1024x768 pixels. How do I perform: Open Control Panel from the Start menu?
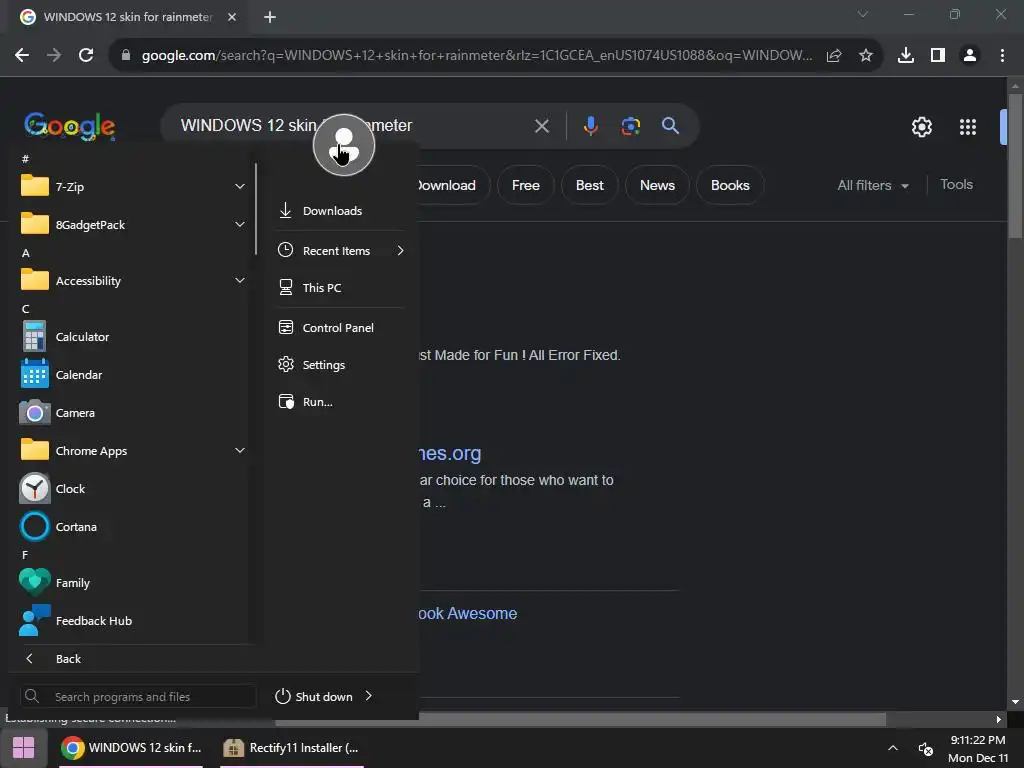tap(340, 328)
